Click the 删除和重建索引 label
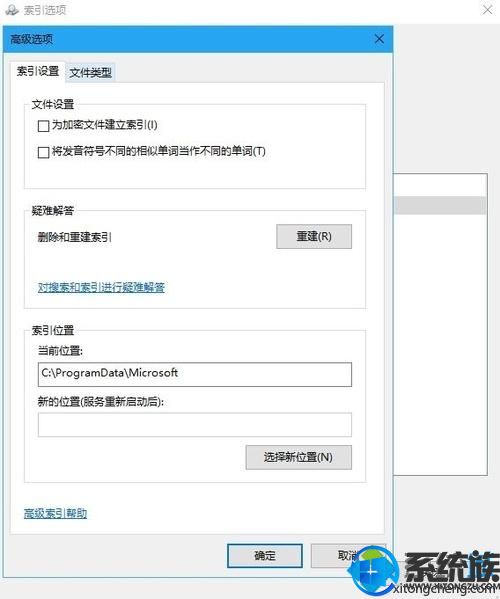This screenshot has width=500, height=599. click(74, 237)
